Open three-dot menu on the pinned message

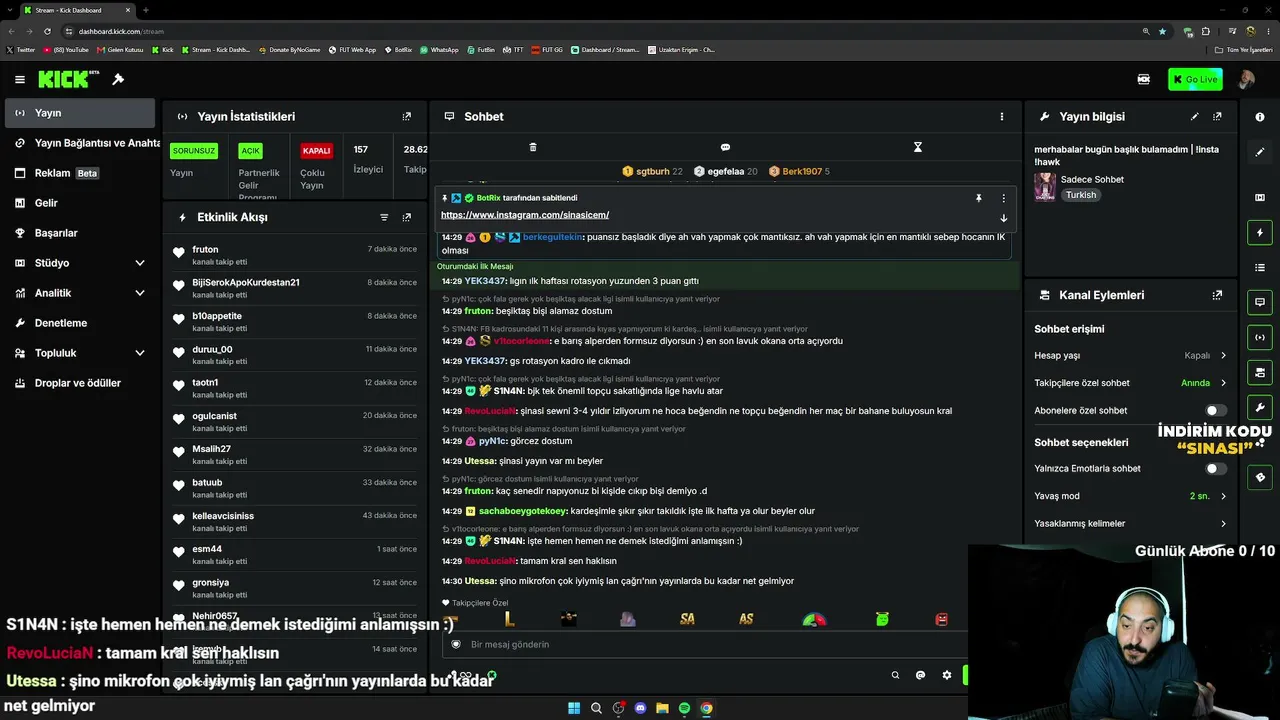coord(1004,198)
